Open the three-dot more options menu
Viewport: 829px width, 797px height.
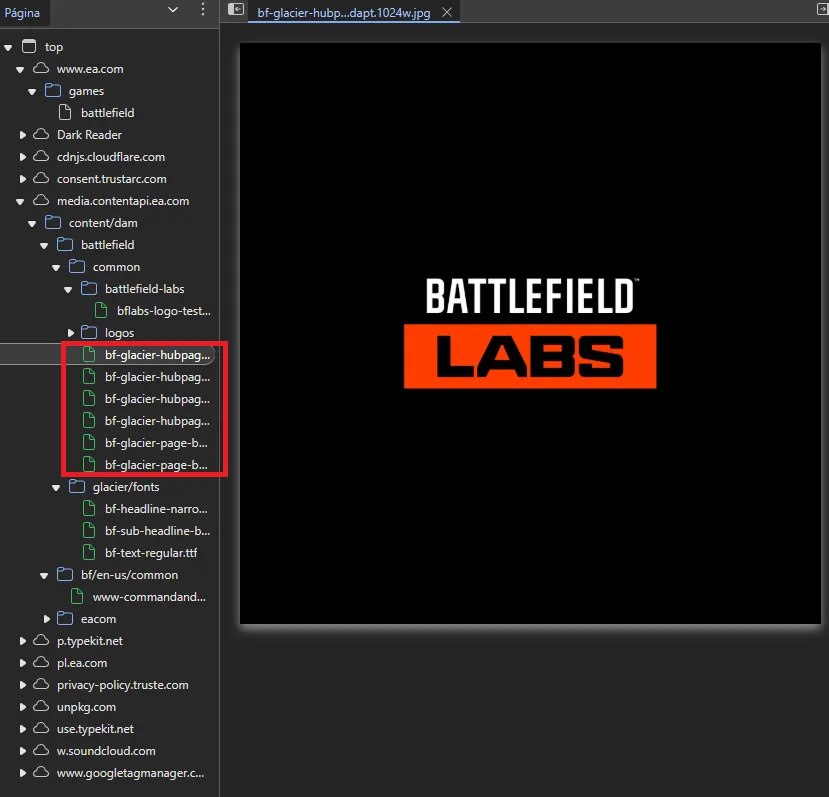[203, 10]
